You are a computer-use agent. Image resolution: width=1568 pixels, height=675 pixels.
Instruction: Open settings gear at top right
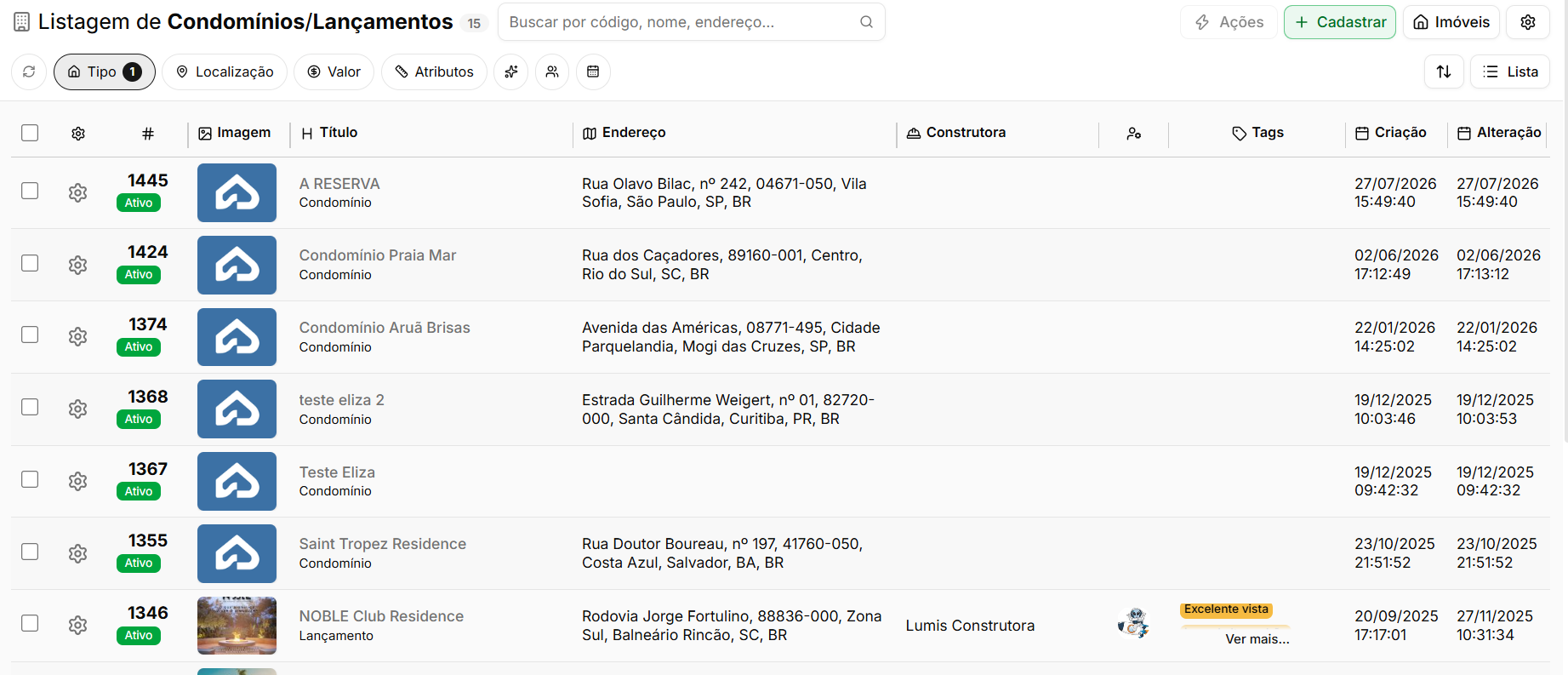coord(1528,22)
